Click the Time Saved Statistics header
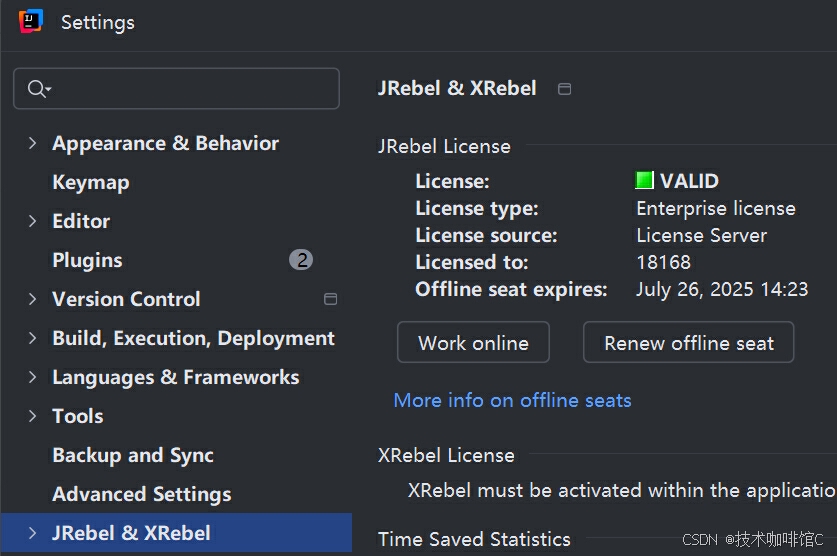This screenshot has width=837, height=556. tap(474, 539)
